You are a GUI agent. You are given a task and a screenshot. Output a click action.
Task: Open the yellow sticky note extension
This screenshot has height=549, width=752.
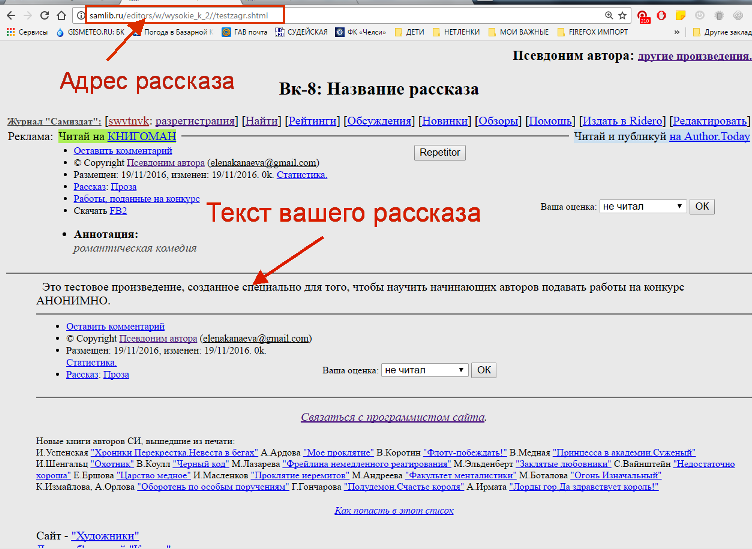[681, 16]
